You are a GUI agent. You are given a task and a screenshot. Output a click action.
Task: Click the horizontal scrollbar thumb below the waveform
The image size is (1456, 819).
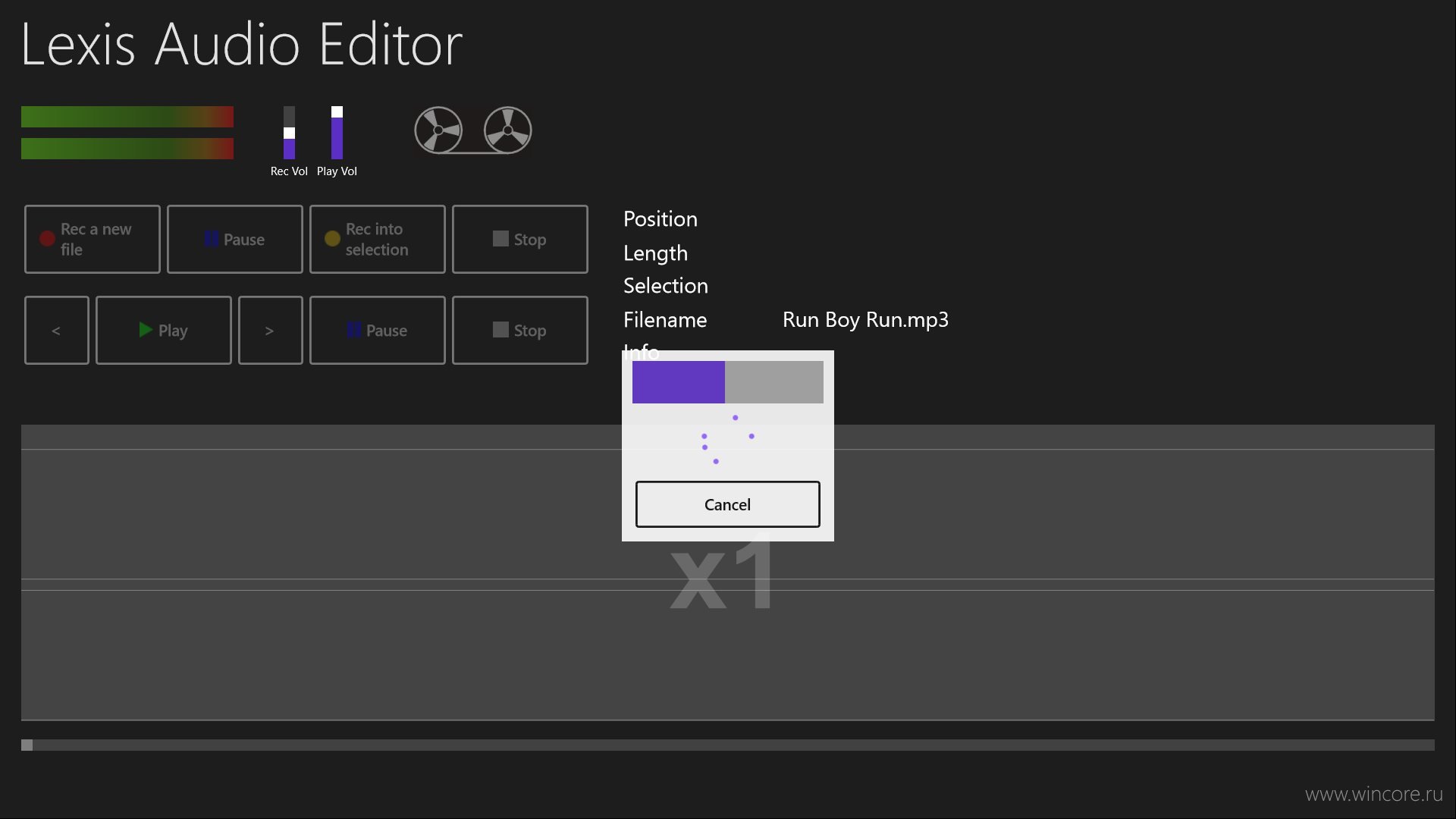pos(27,745)
